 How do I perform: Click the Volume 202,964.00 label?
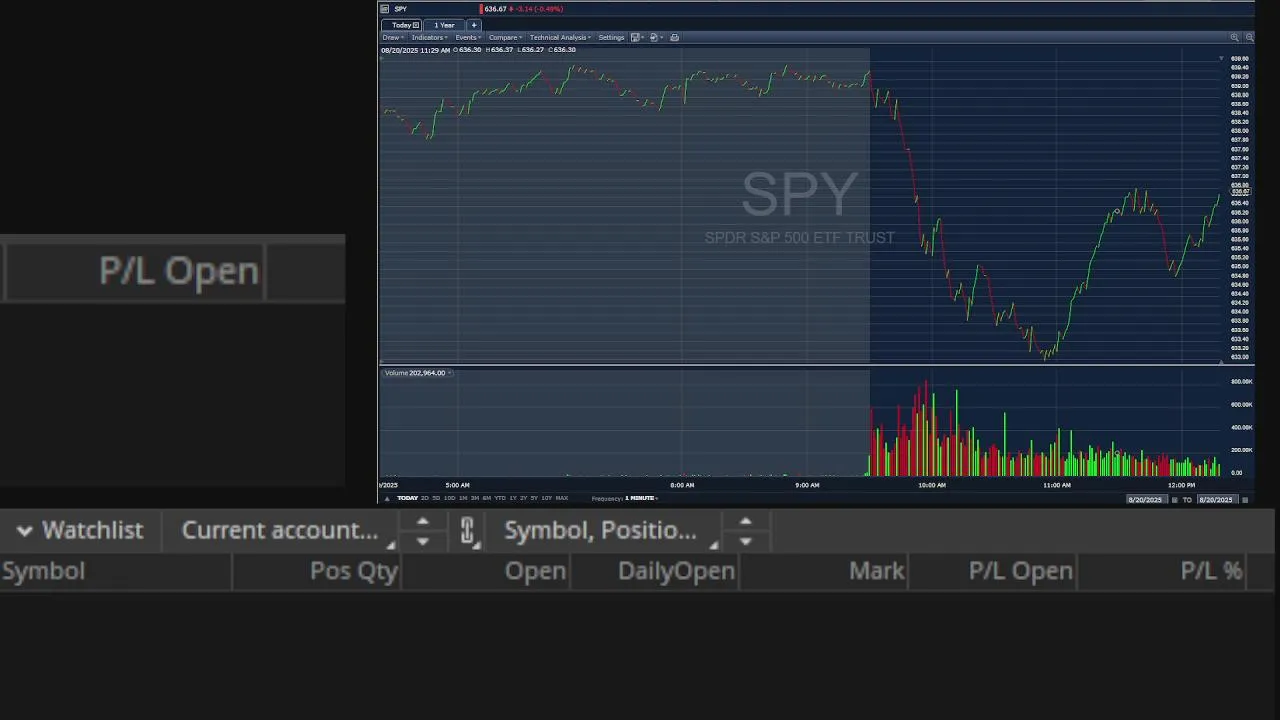[415, 373]
